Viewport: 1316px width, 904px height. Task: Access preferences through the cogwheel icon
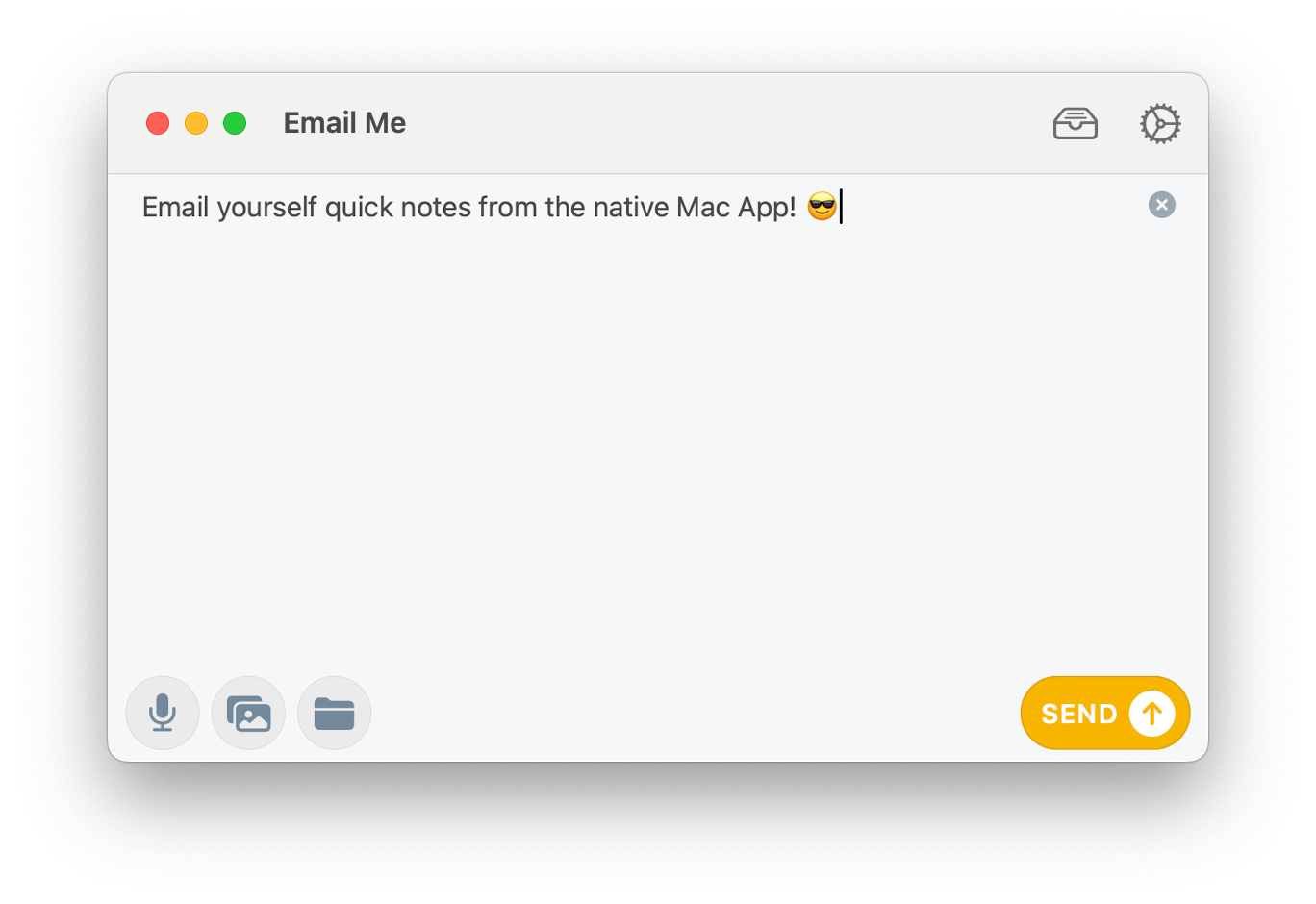pyautogui.click(x=1160, y=123)
